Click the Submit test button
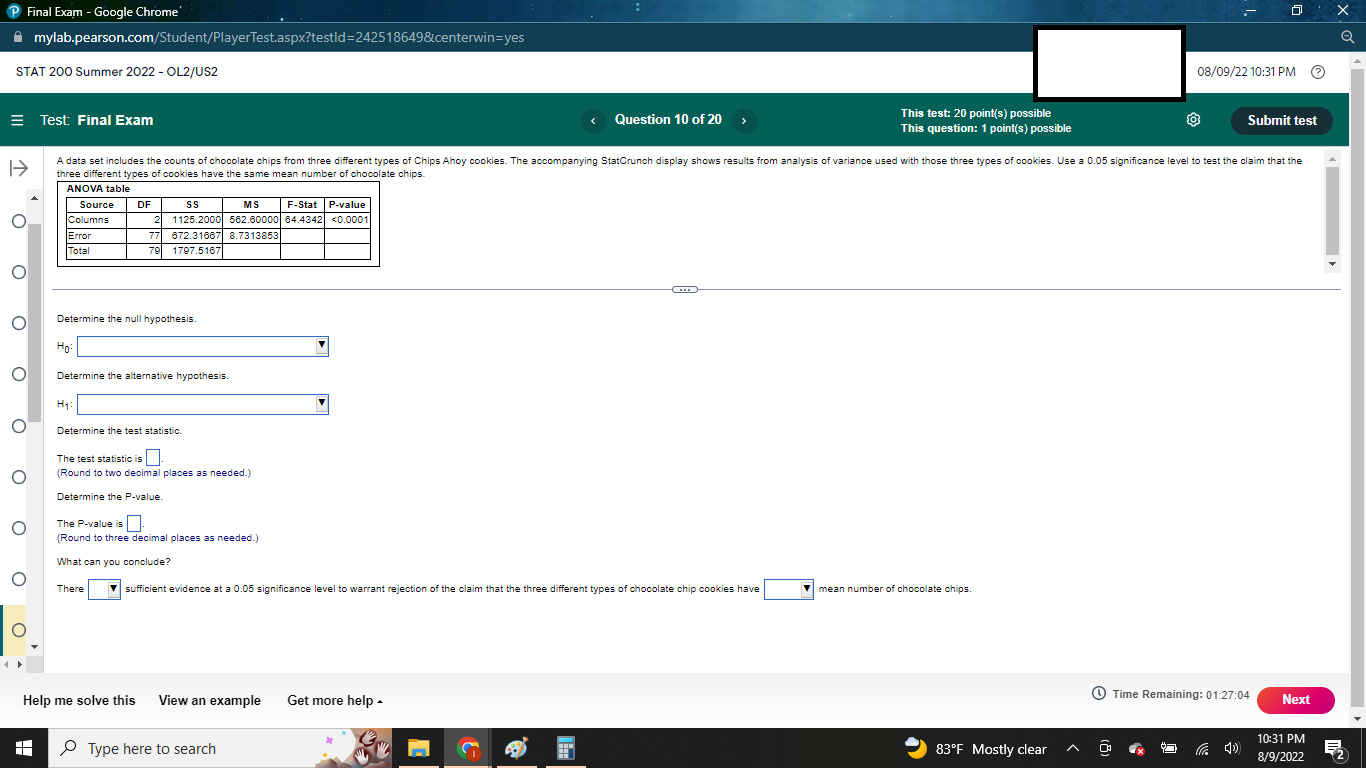Image resolution: width=1366 pixels, height=768 pixels. (x=1281, y=120)
